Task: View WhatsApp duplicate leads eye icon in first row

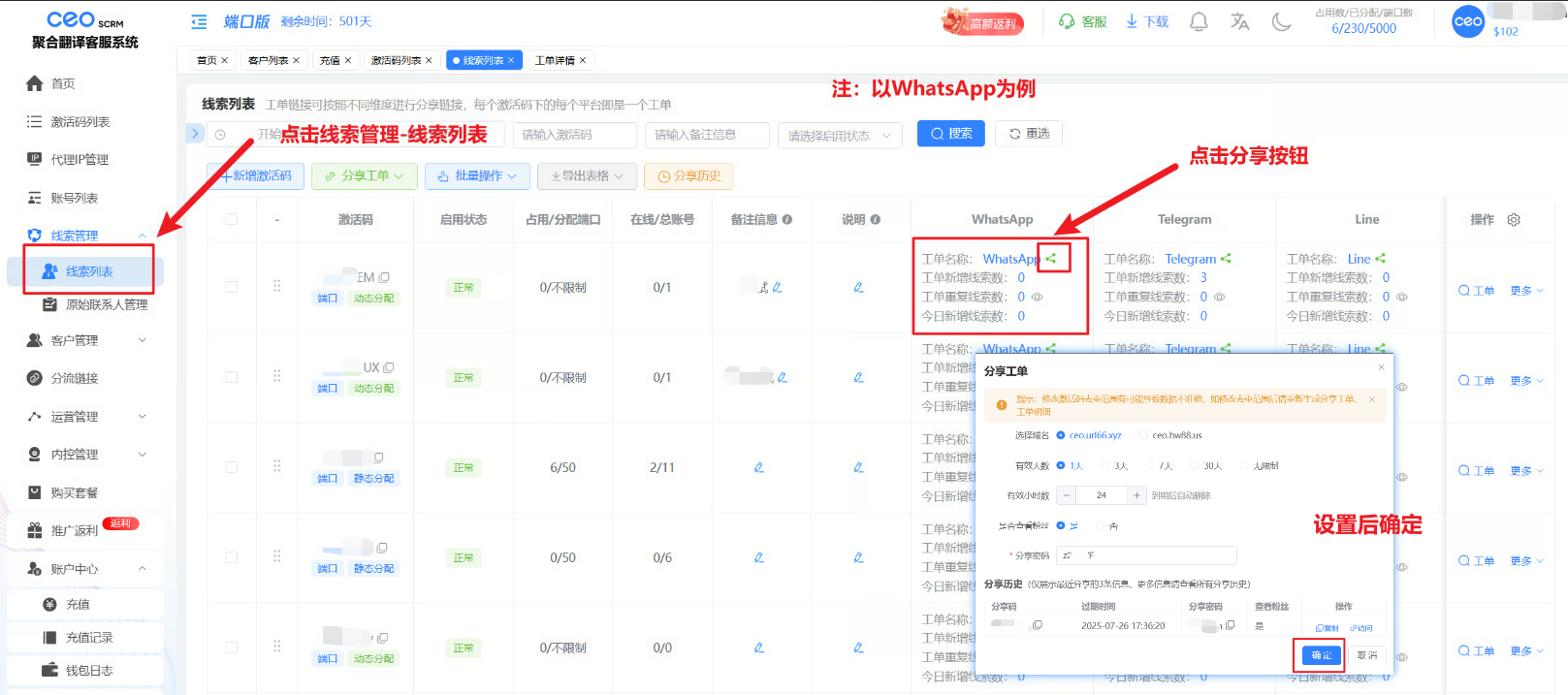Action: point(1037,297)
